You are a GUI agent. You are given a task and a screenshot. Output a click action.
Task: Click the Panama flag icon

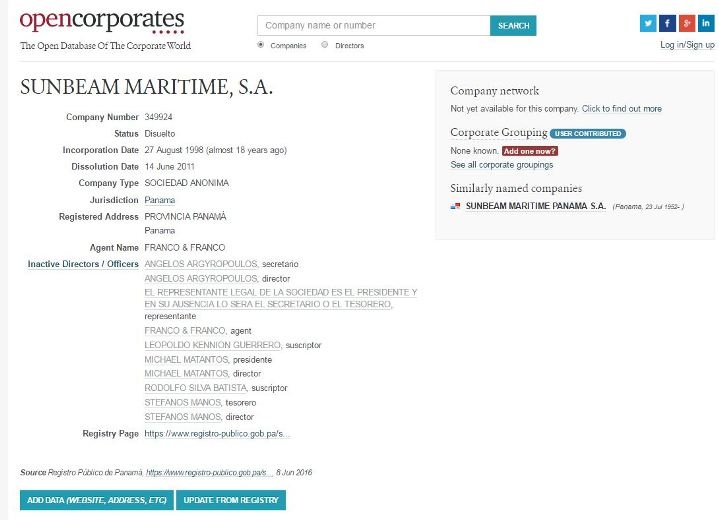tap(456, 206)
